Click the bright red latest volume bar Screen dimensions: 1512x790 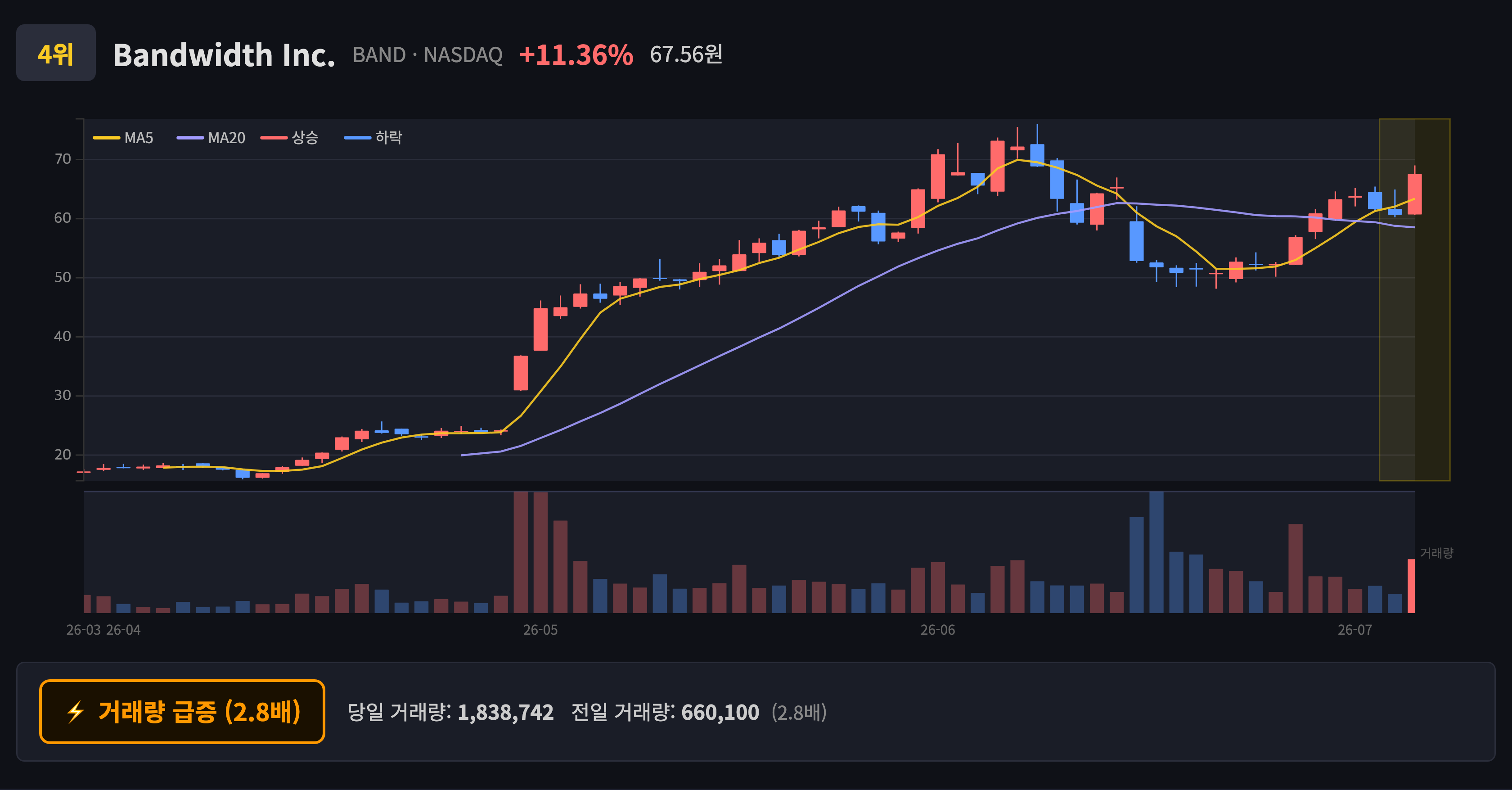tap(1411, 586)
